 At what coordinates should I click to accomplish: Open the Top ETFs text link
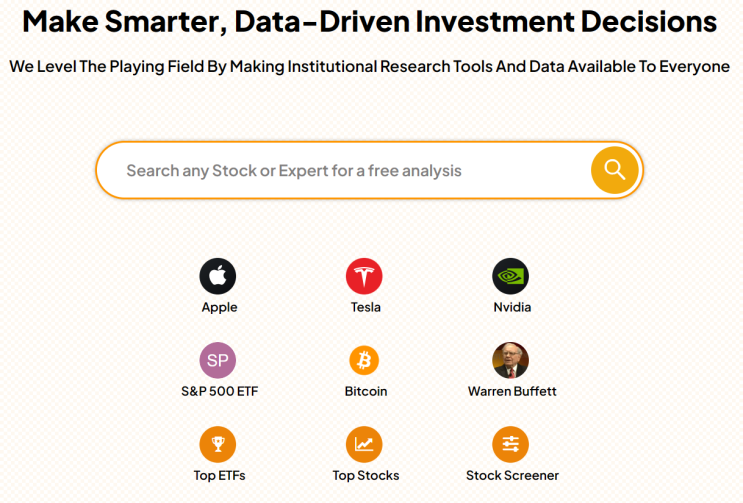tap(219, 475)
